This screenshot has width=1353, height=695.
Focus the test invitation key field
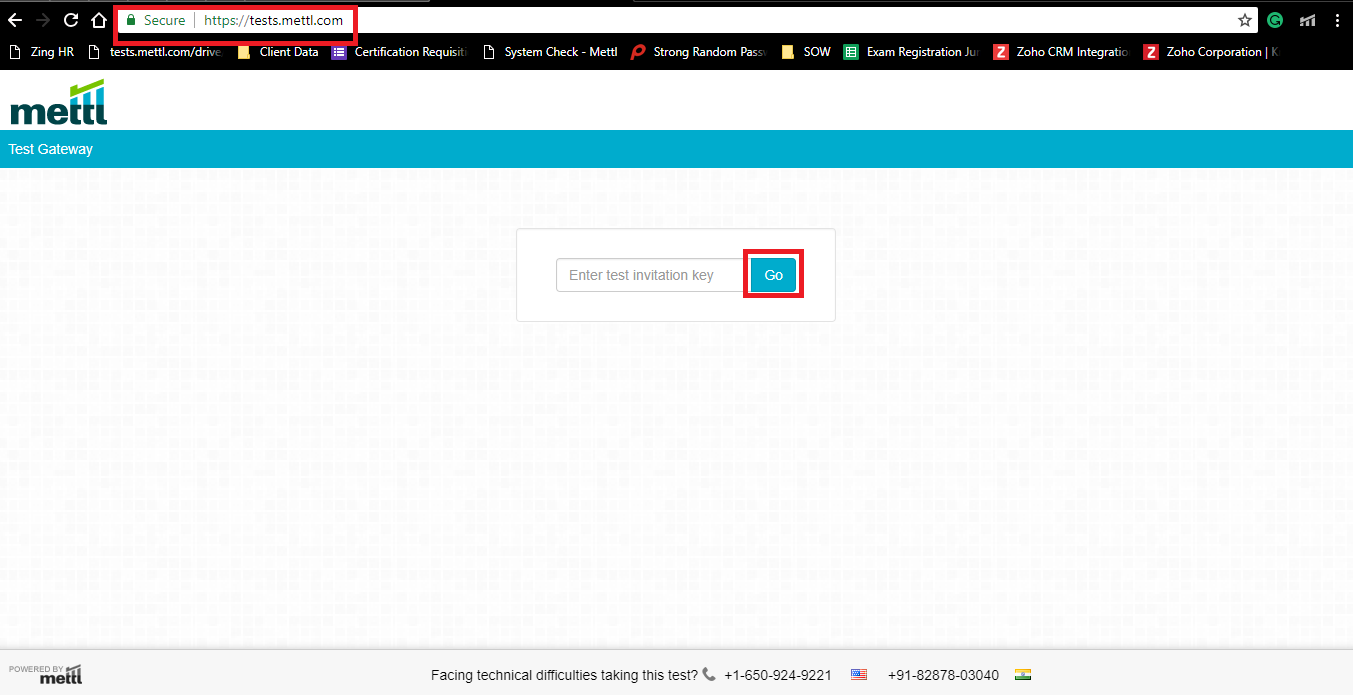pyautogui.click(x=651, y=275)
